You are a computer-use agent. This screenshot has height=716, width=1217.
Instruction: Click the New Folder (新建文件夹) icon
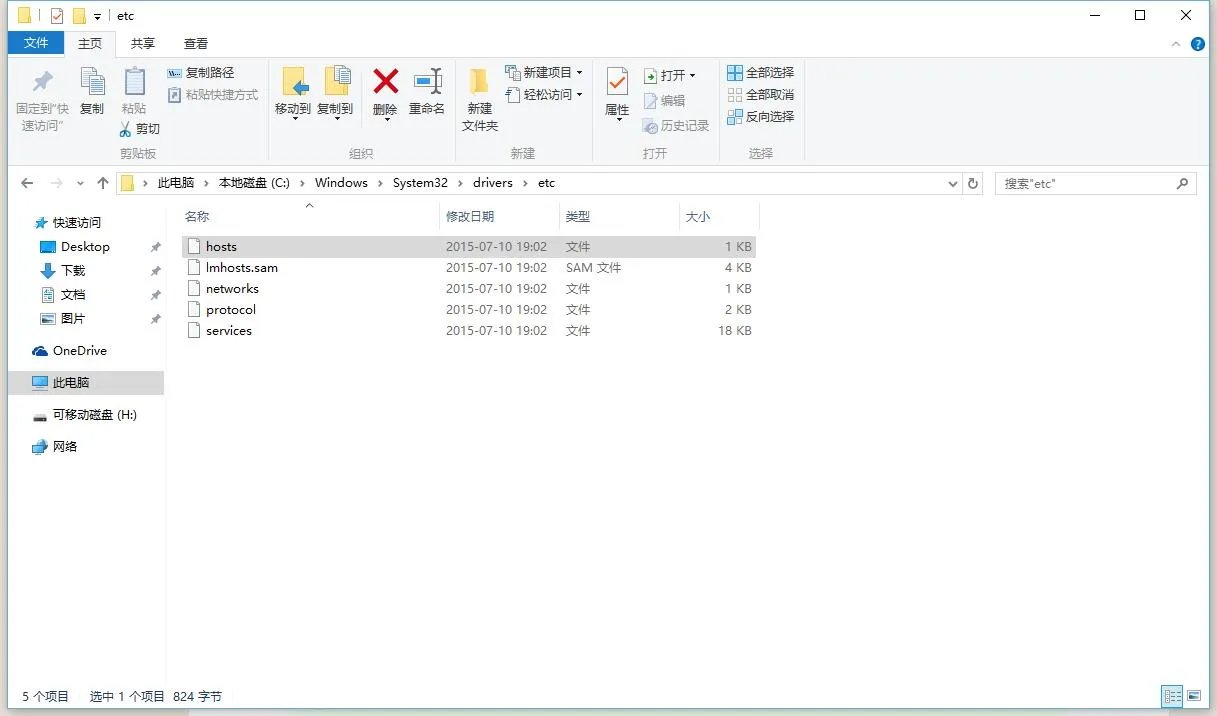click(479, 95)
